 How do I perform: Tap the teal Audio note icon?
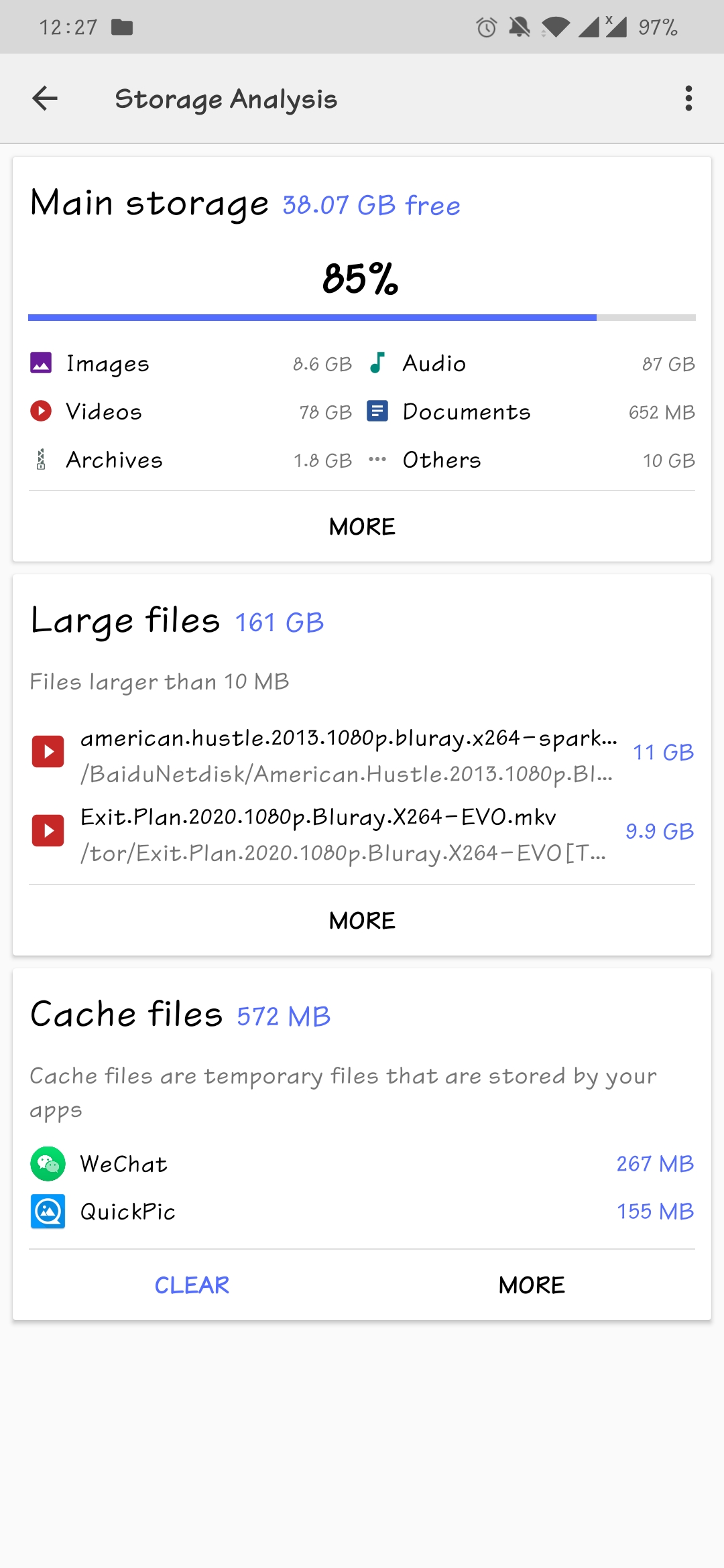377,363
